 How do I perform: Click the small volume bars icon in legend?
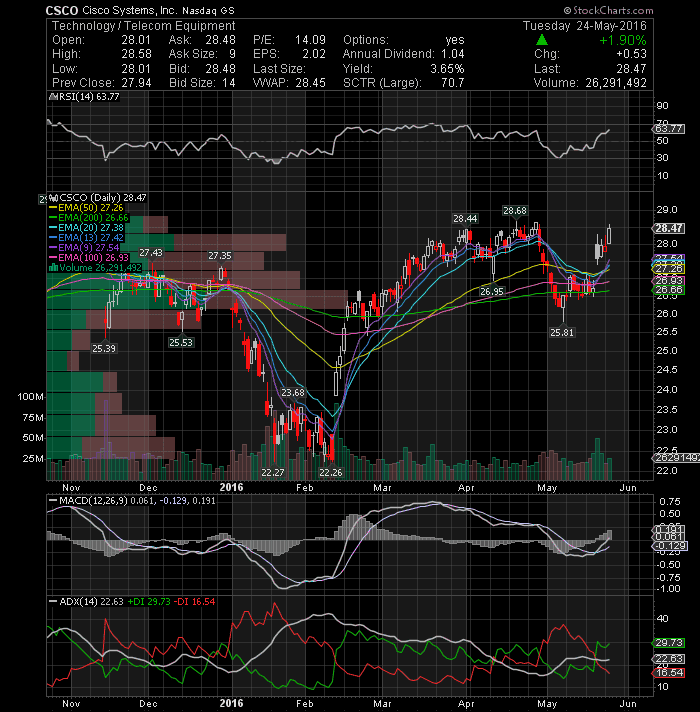click(53, 267)
